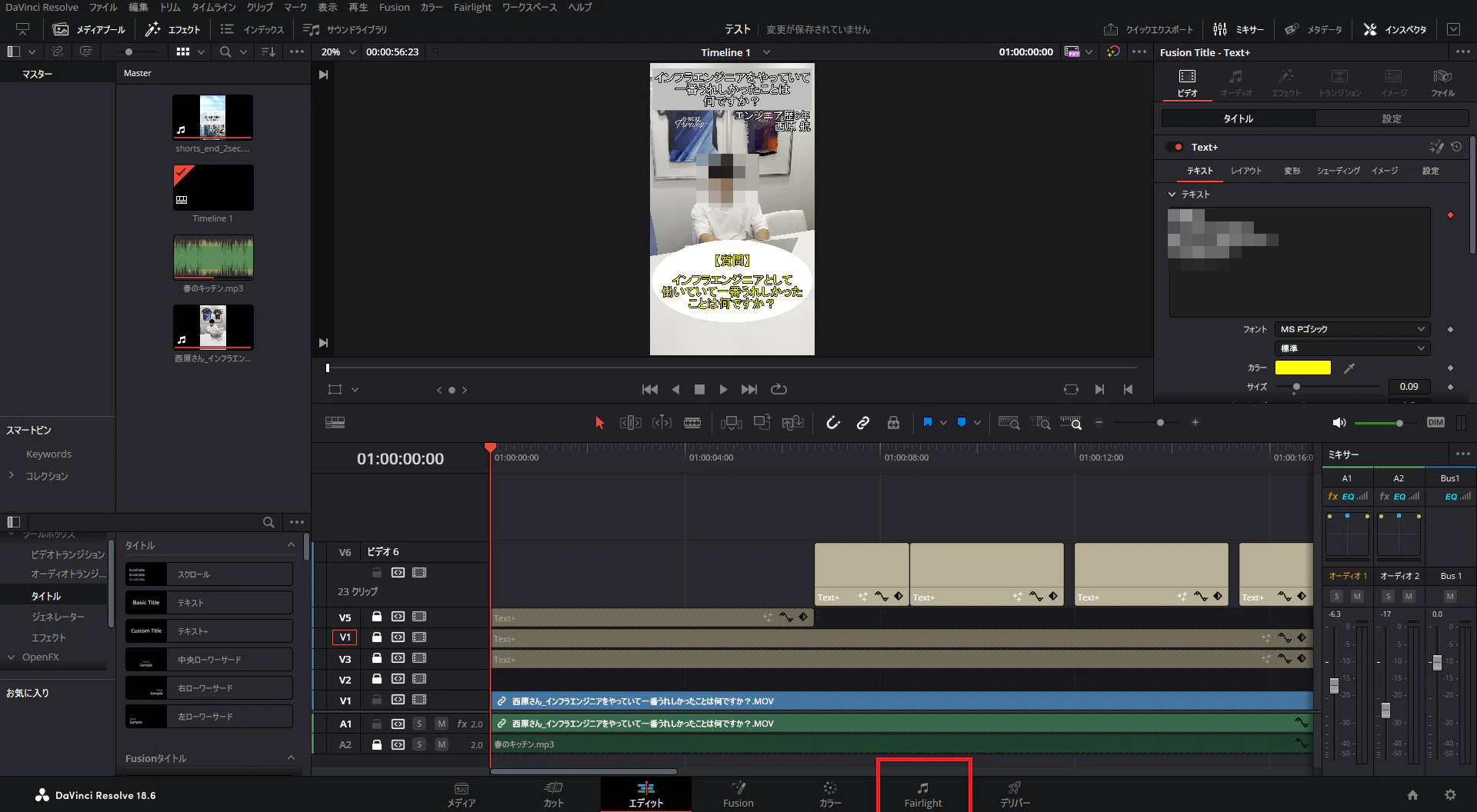
Task: Select the red arrow selection mode tool
Action: [600, 423]
